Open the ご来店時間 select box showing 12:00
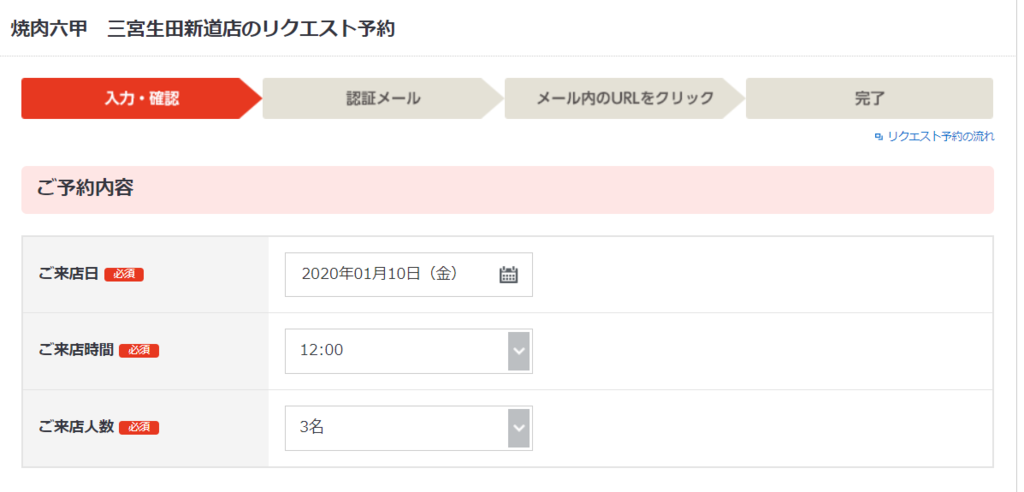 [409, 351]
